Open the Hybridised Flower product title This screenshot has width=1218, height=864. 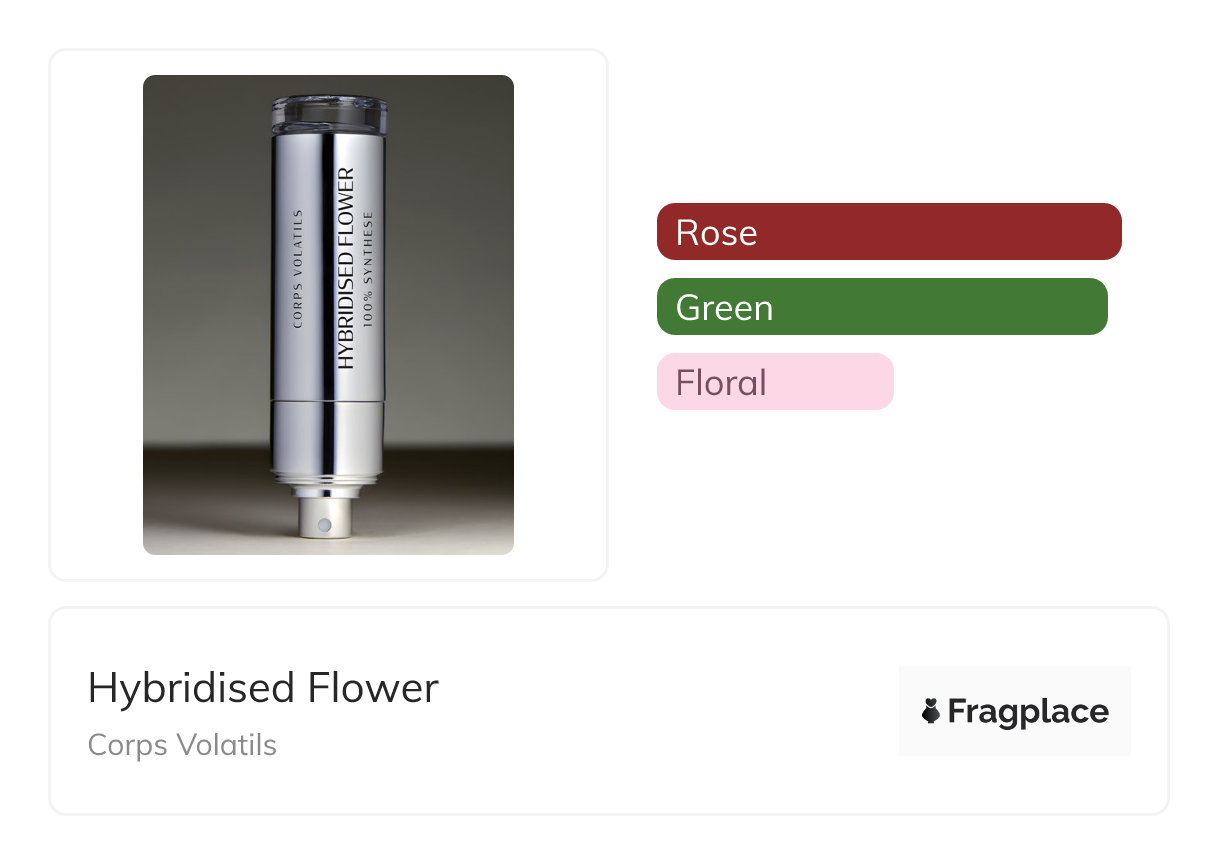[x=263, y=688]
